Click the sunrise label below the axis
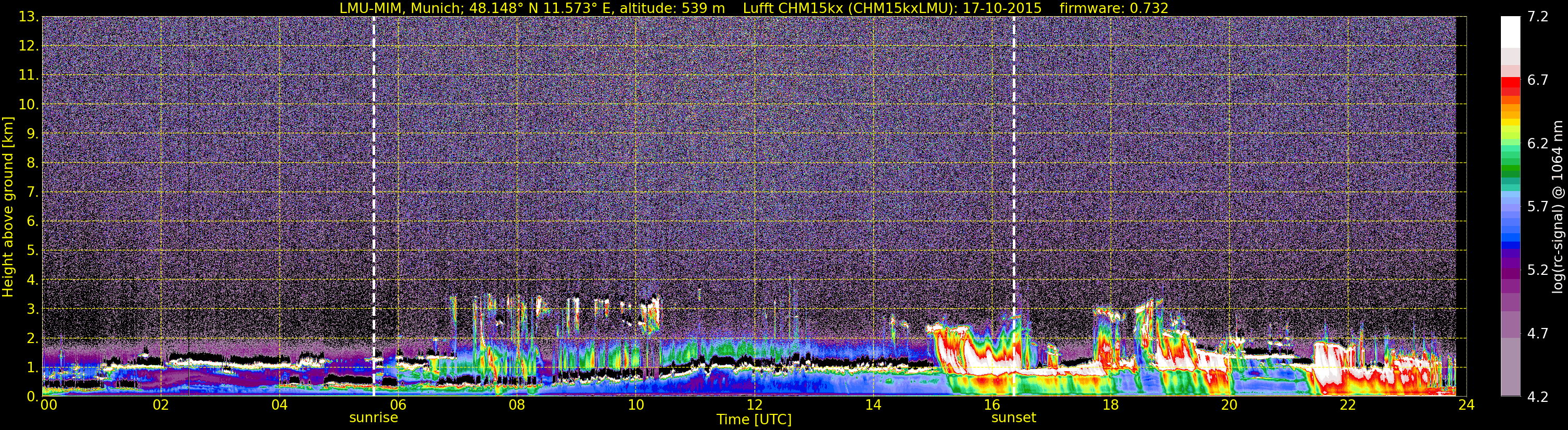1568x430 pixels. coord(373,418)
